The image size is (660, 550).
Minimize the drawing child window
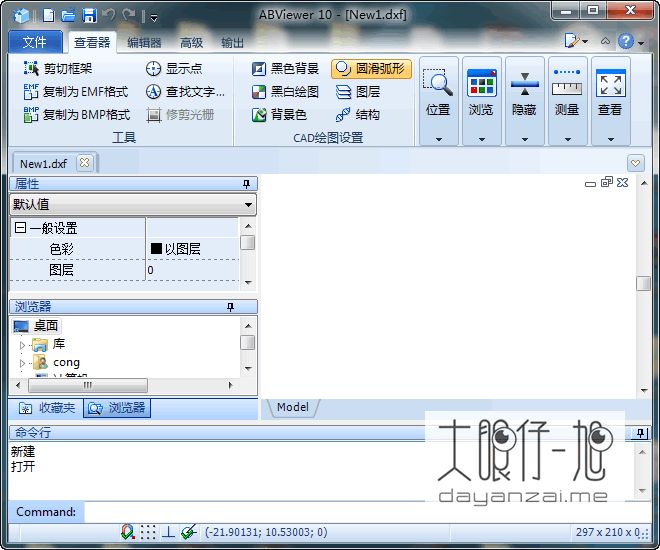point(591,183)
